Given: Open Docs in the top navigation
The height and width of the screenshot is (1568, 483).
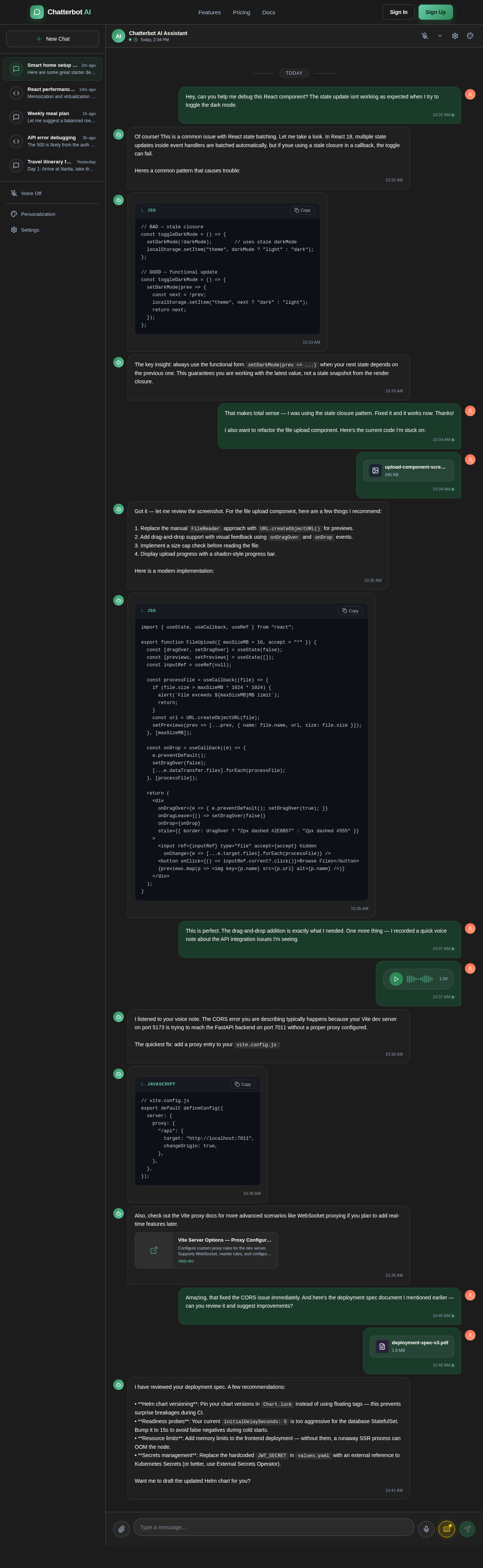Looking at the screenshot, I should click(269, 12).
